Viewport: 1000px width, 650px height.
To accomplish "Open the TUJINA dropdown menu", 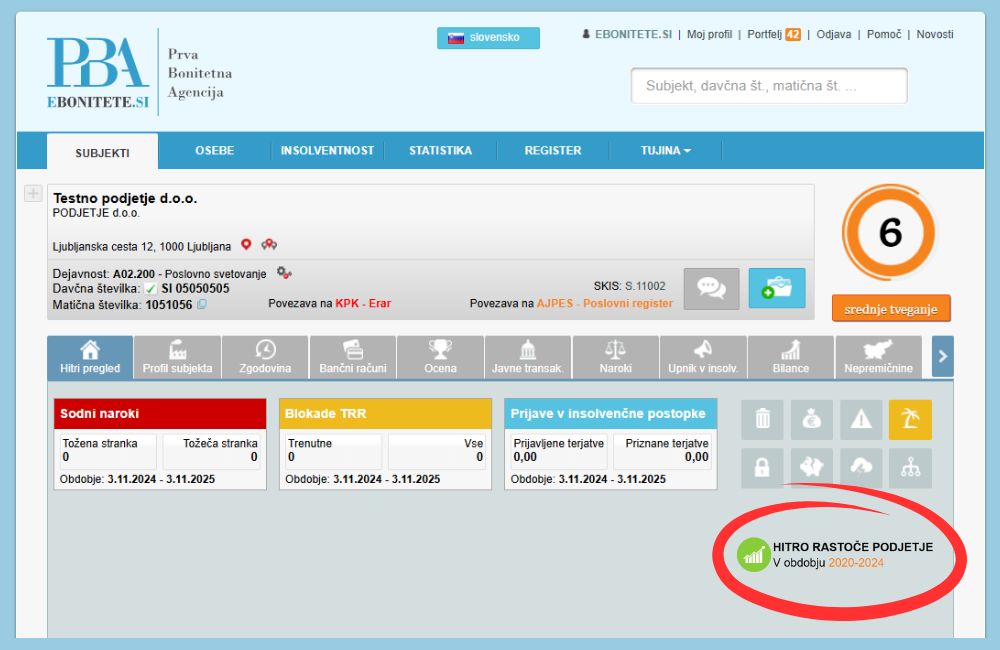I will (665, 151).
